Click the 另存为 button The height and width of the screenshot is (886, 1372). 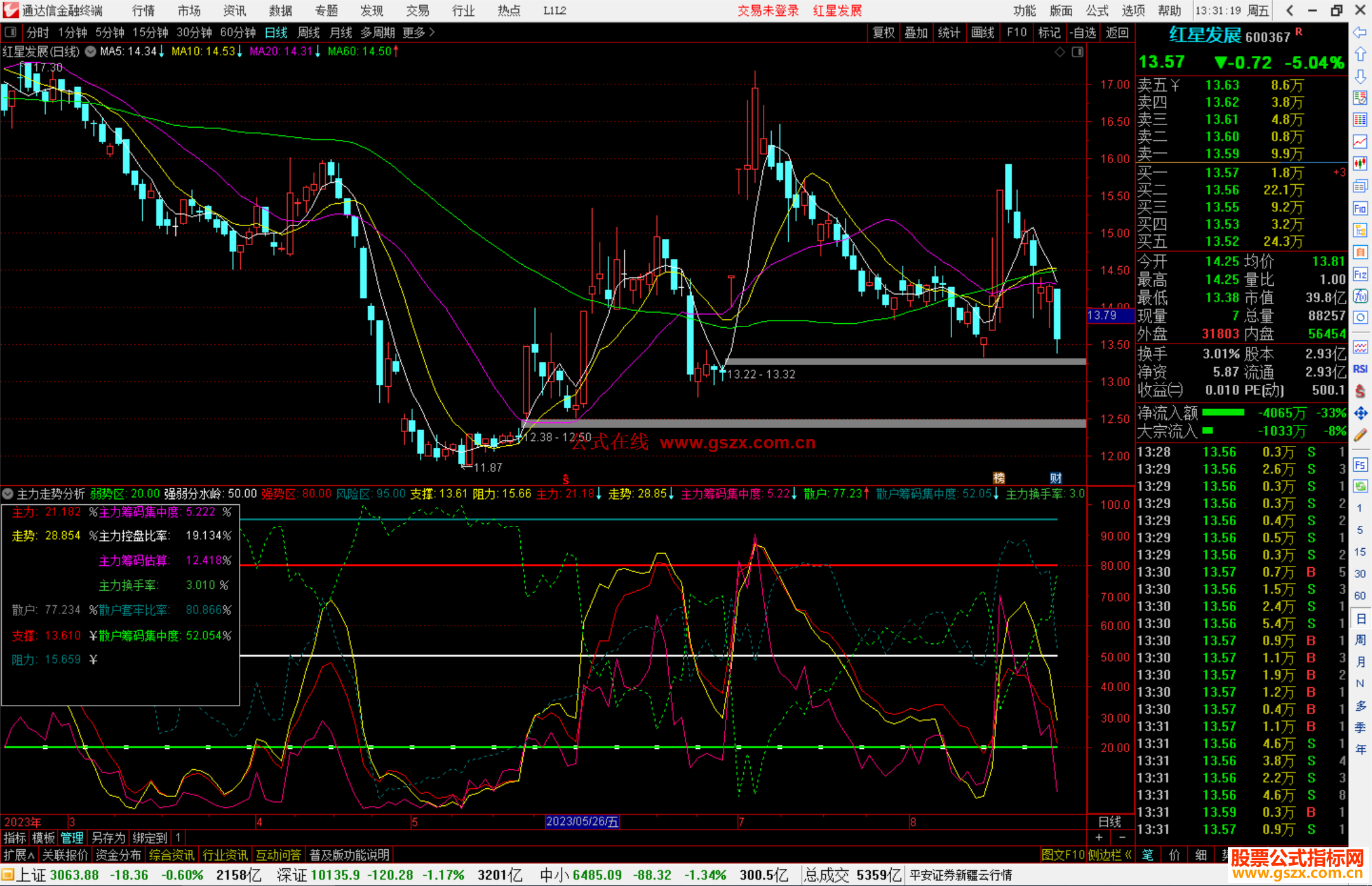tap(108, 838)
